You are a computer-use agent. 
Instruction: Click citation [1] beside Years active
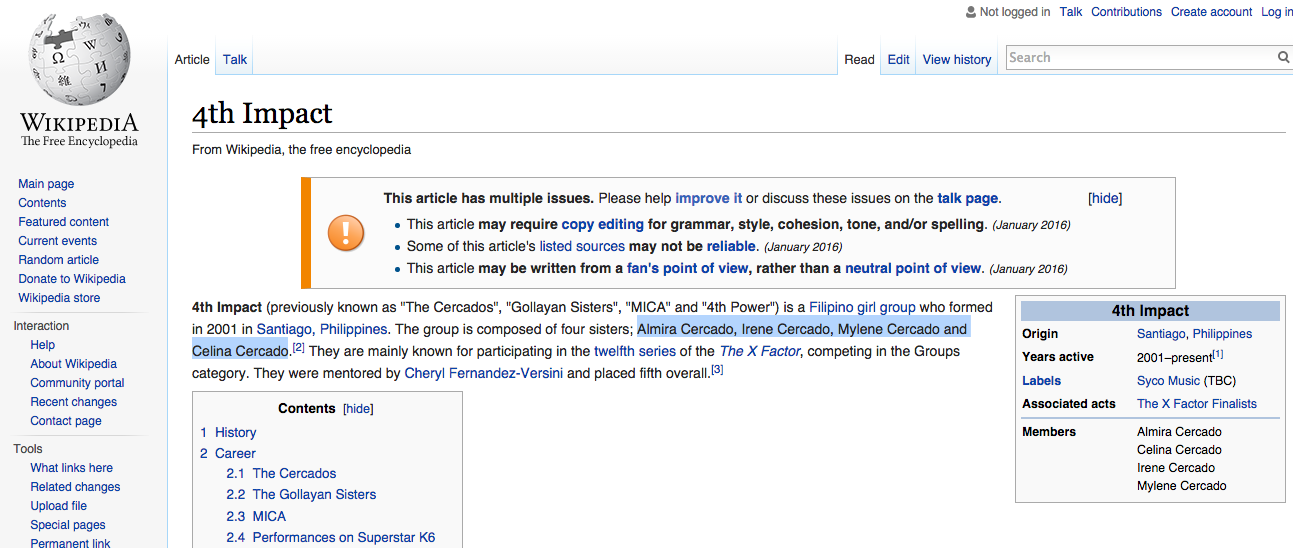pyautogui.click(x=1217, y=353)
